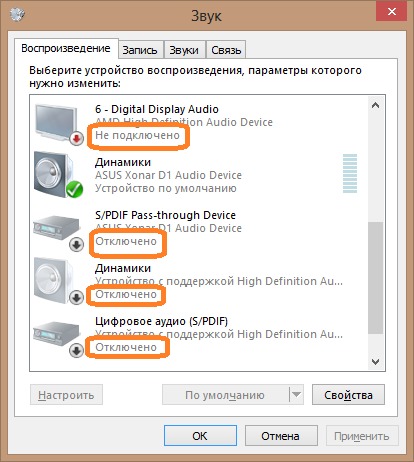414x462 pixels.
Task: Click the Свойства button
Action: pos(348,395)
